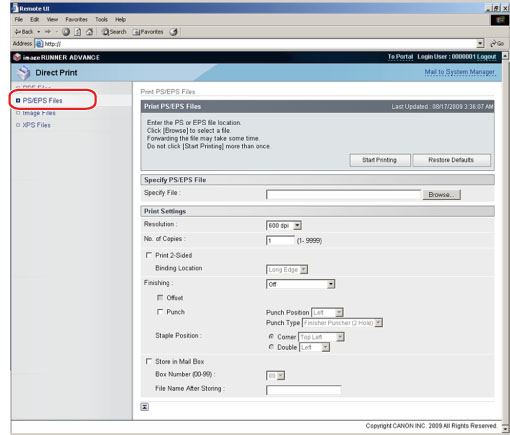Click the Stop loading icon

coord(66,32)
